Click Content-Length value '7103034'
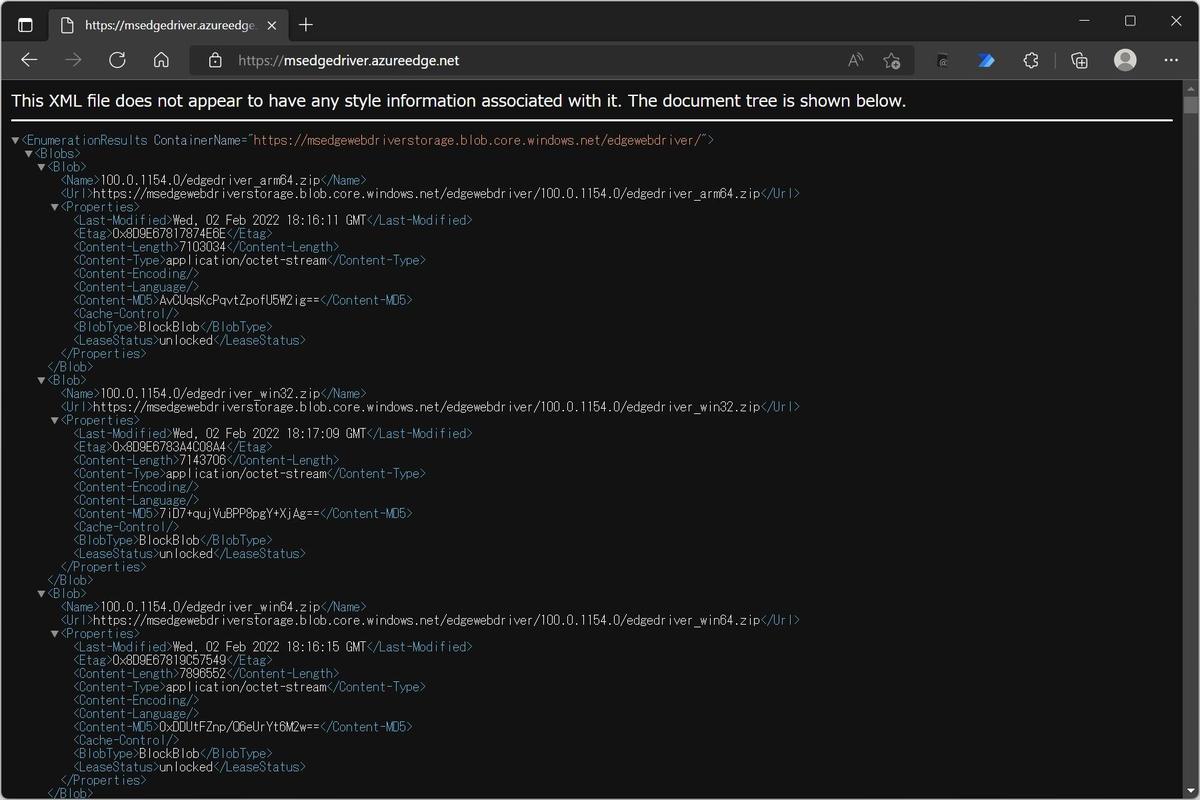 pyautogui.click(x=203, y=247)
